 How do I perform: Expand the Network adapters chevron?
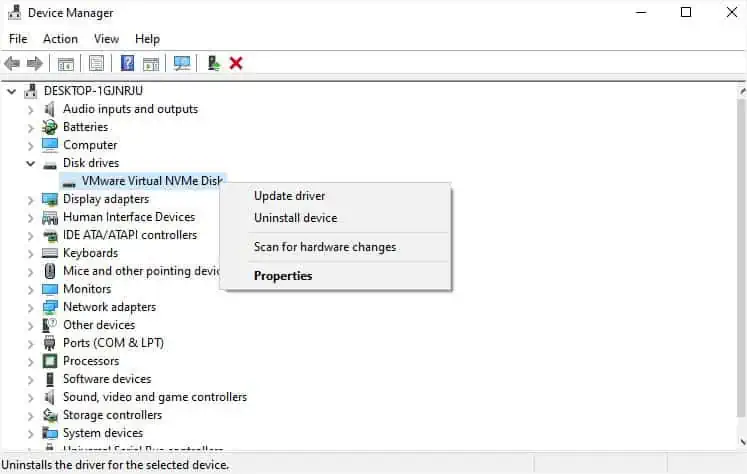30,308
